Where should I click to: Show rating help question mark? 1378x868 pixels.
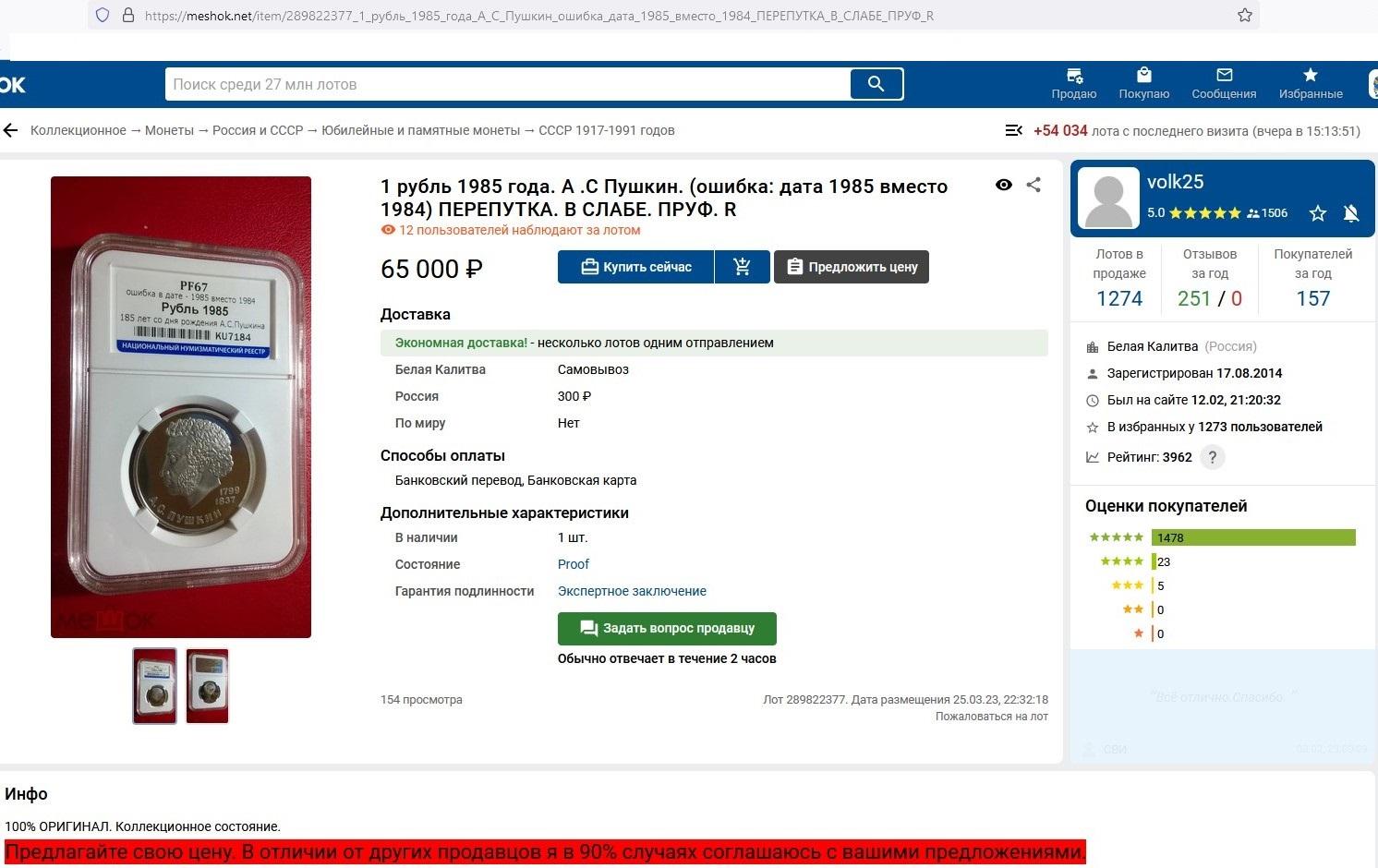(x=1213, y=457)
